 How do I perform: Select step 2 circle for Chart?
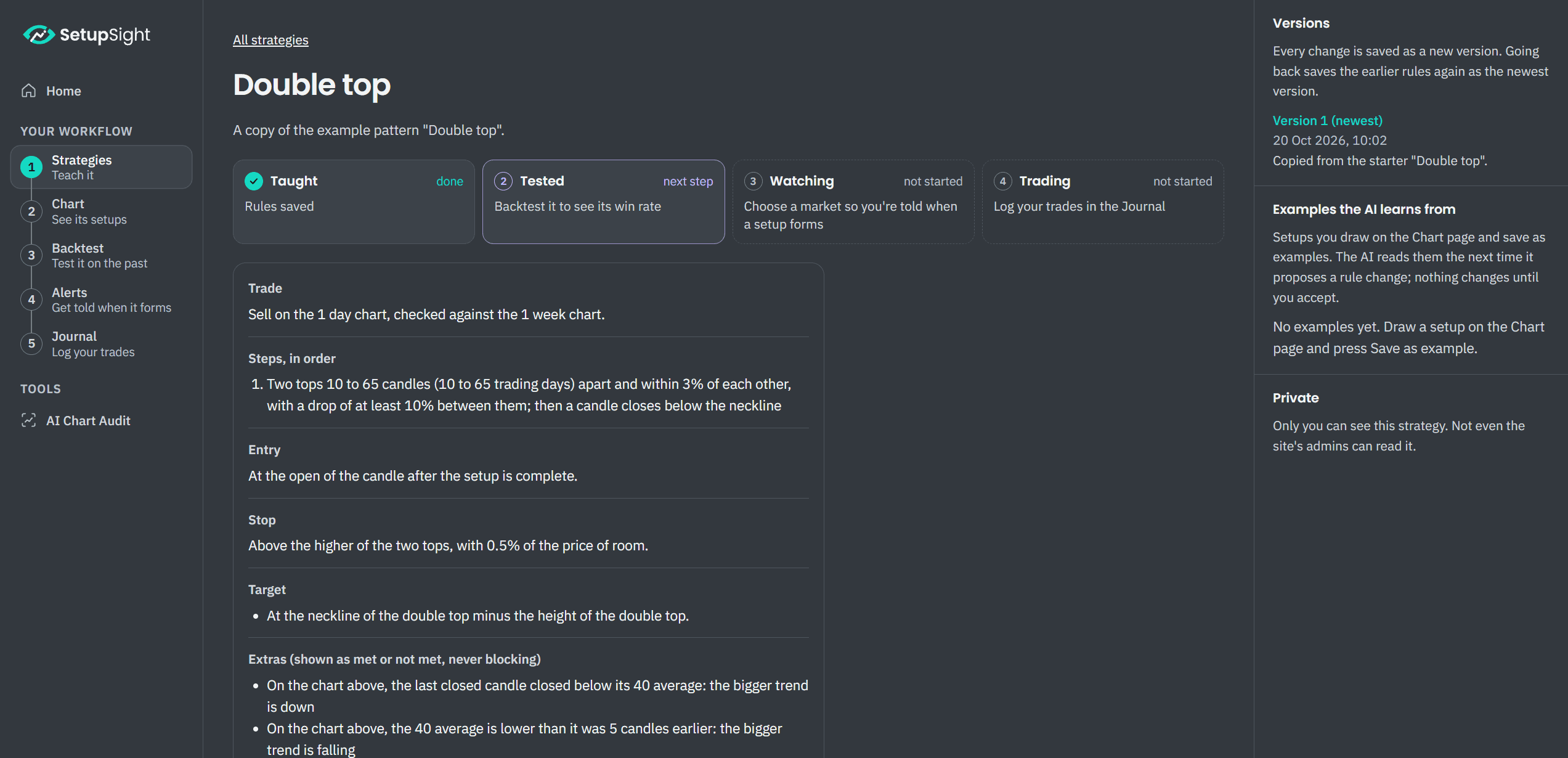(31, 211)
